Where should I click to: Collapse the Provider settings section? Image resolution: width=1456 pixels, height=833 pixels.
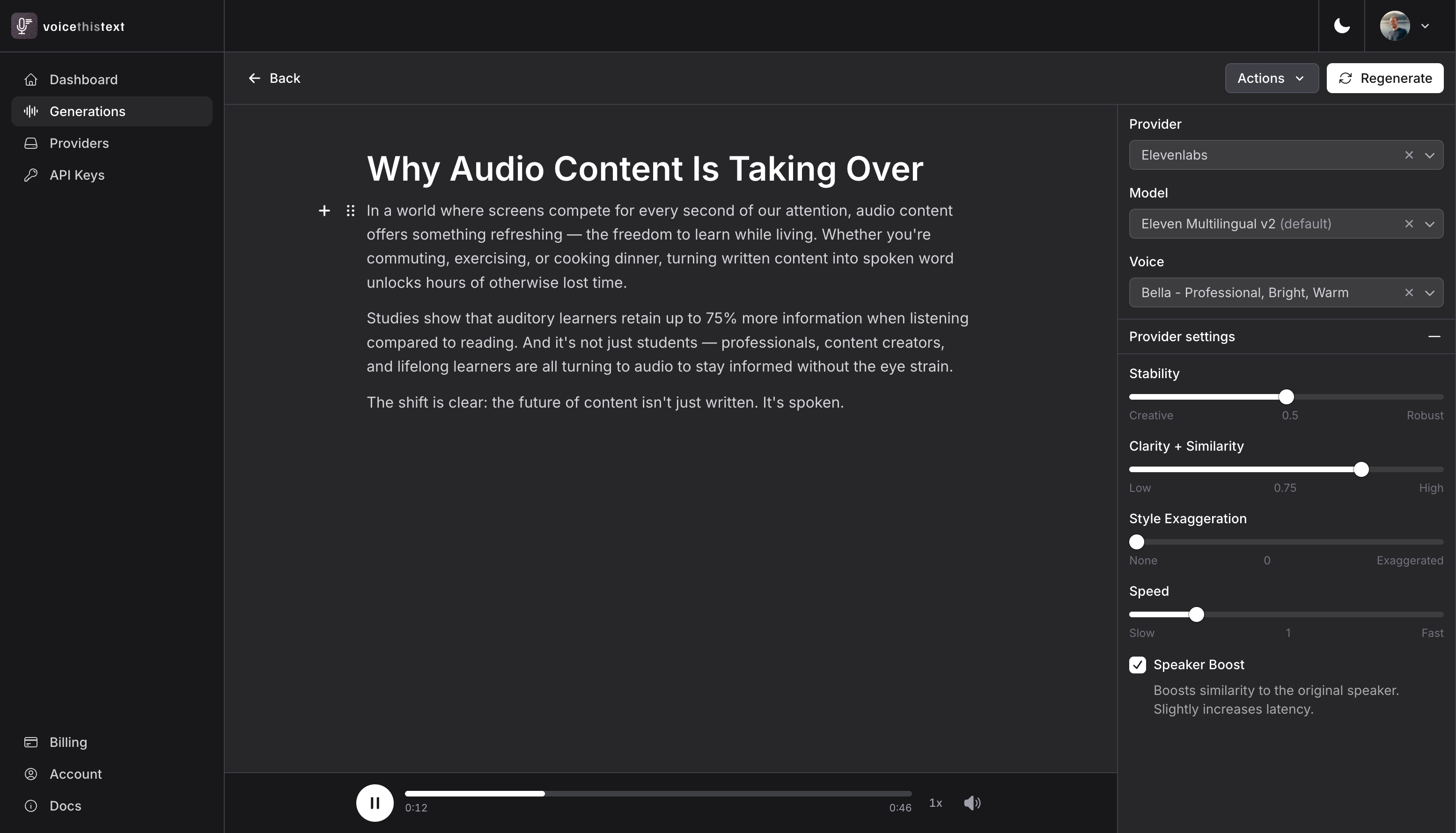[1434, 336]
